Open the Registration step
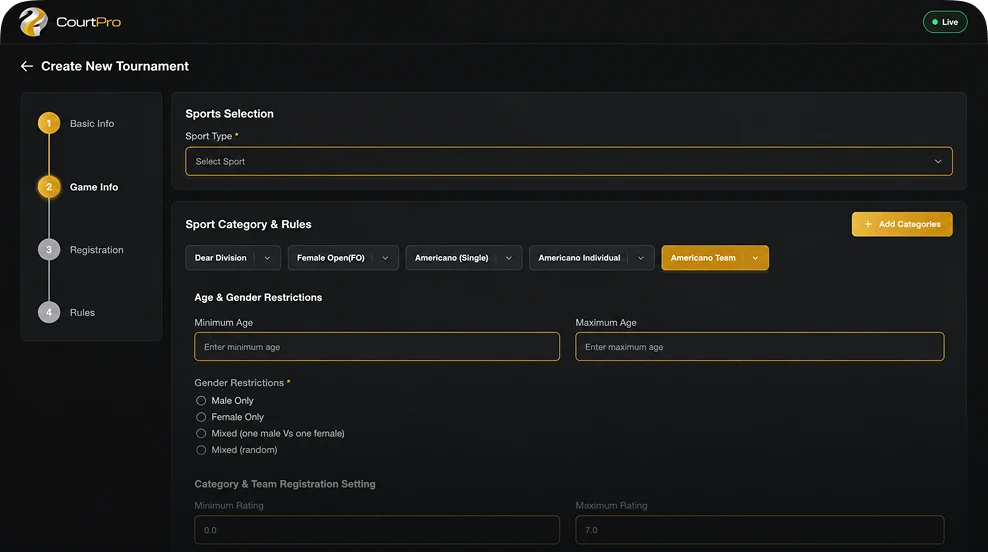The width and height of the screenshot is (988, 552). tap(96, 250)
